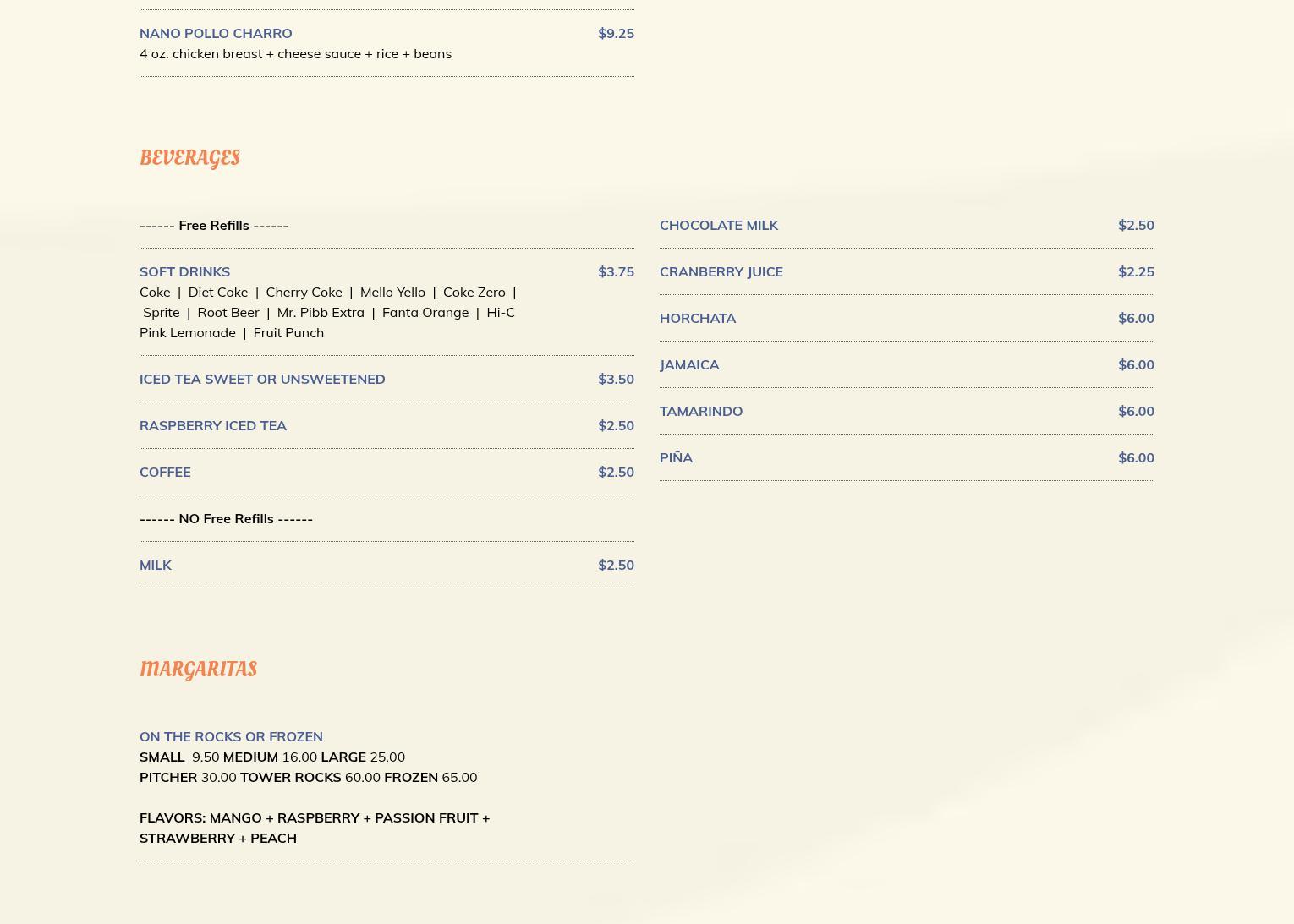Click the Soft Drinks item name
This screenshot has width=1294, height=924.
point(184,271)
